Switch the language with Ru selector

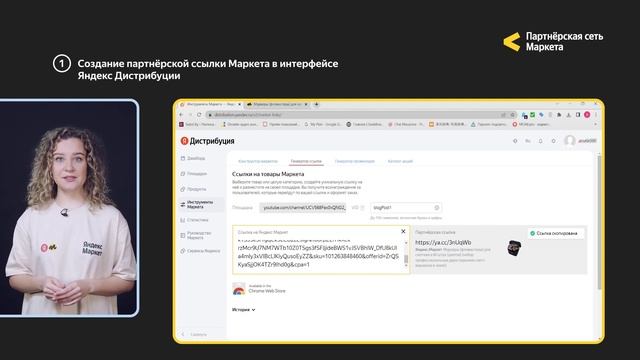tap(528, 141)
